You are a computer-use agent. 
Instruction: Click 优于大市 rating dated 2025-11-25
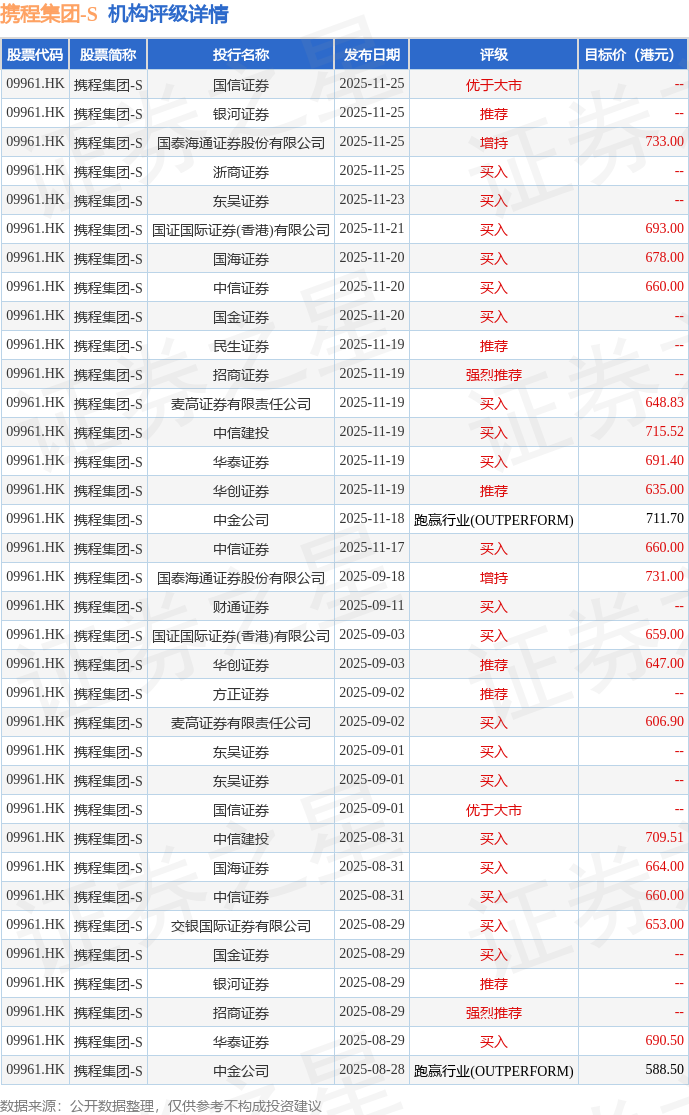[493, 85]
